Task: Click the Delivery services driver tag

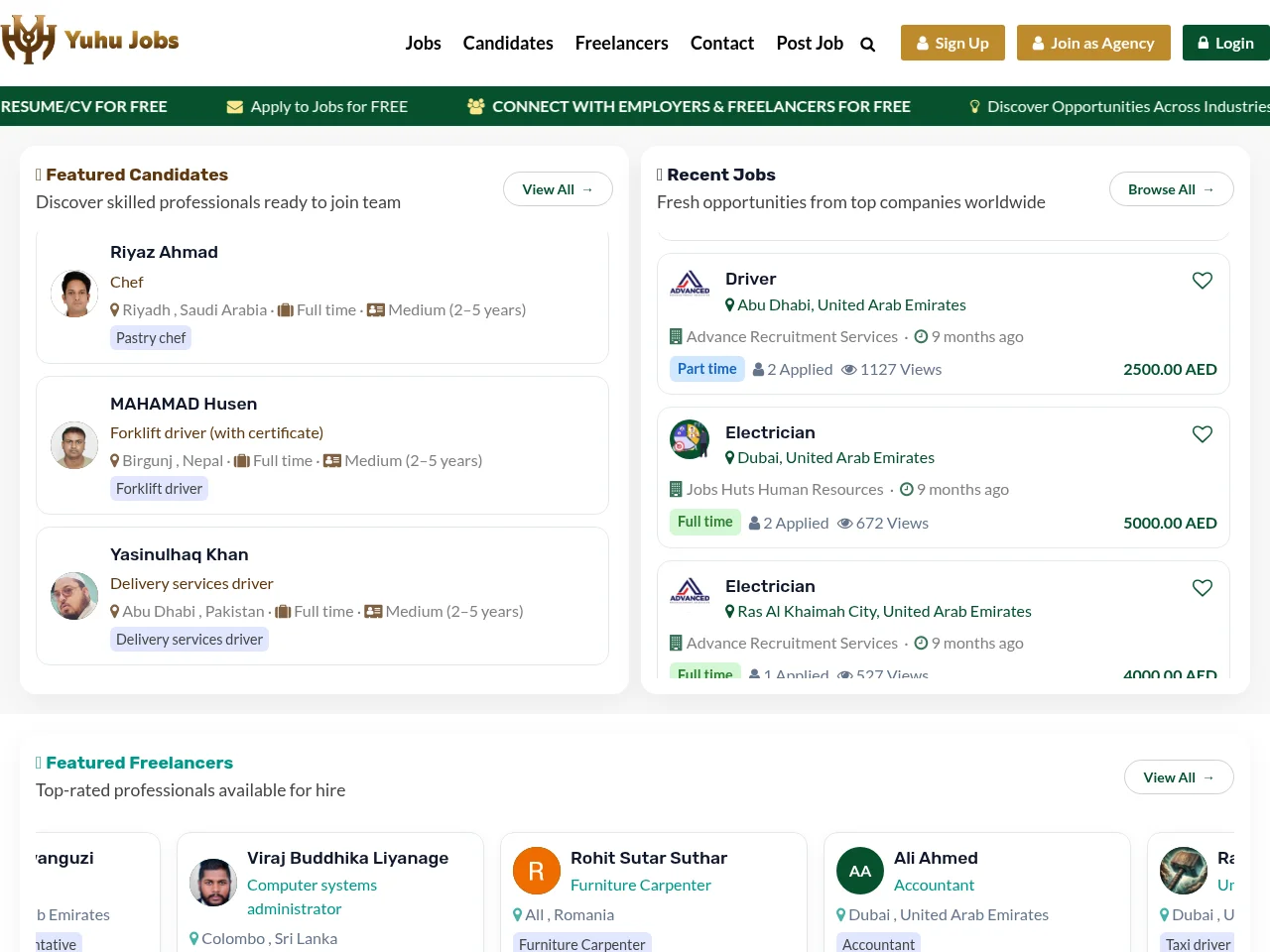Action: coord(190,640)
